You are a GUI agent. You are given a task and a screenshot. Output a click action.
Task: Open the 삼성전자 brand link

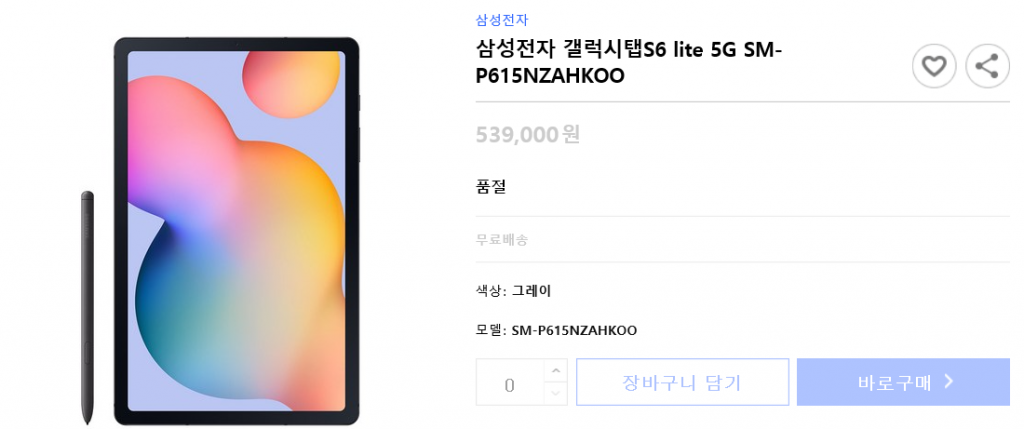pyautogui.click(x=502, y=20)
